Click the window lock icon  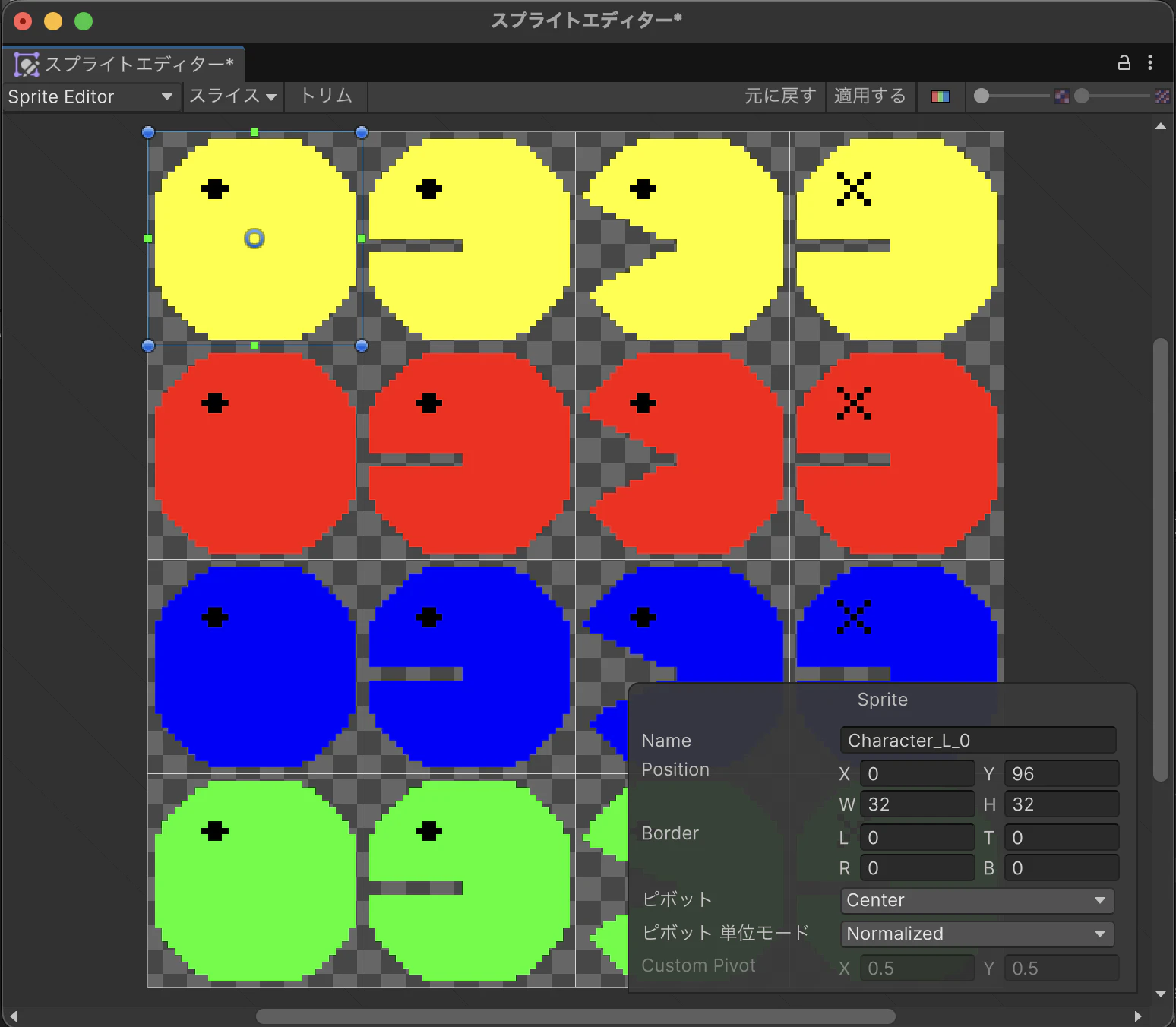coord(1124,63)
